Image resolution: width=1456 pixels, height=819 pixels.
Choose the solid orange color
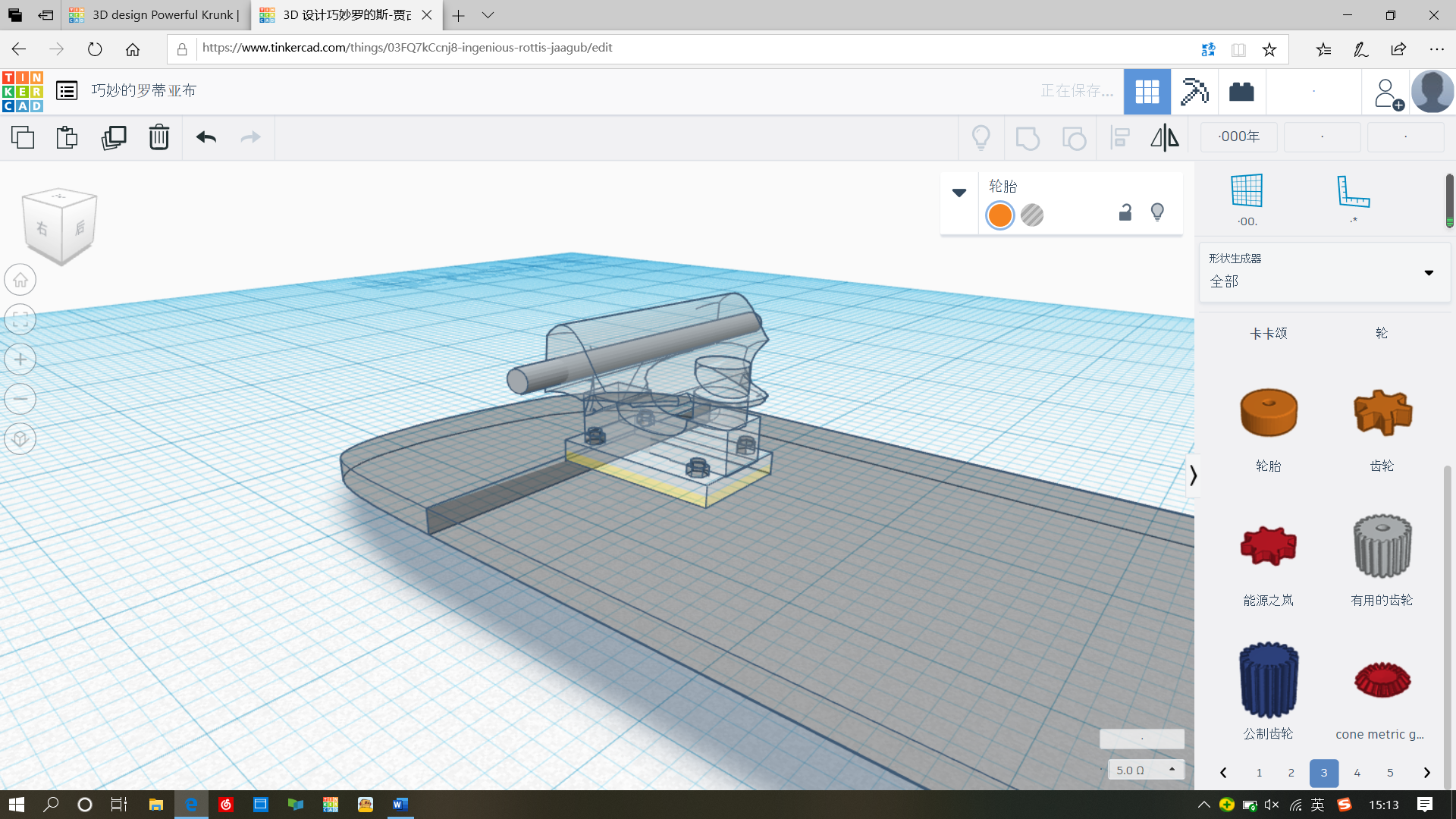pyautogui.click(x=999, y=215)
